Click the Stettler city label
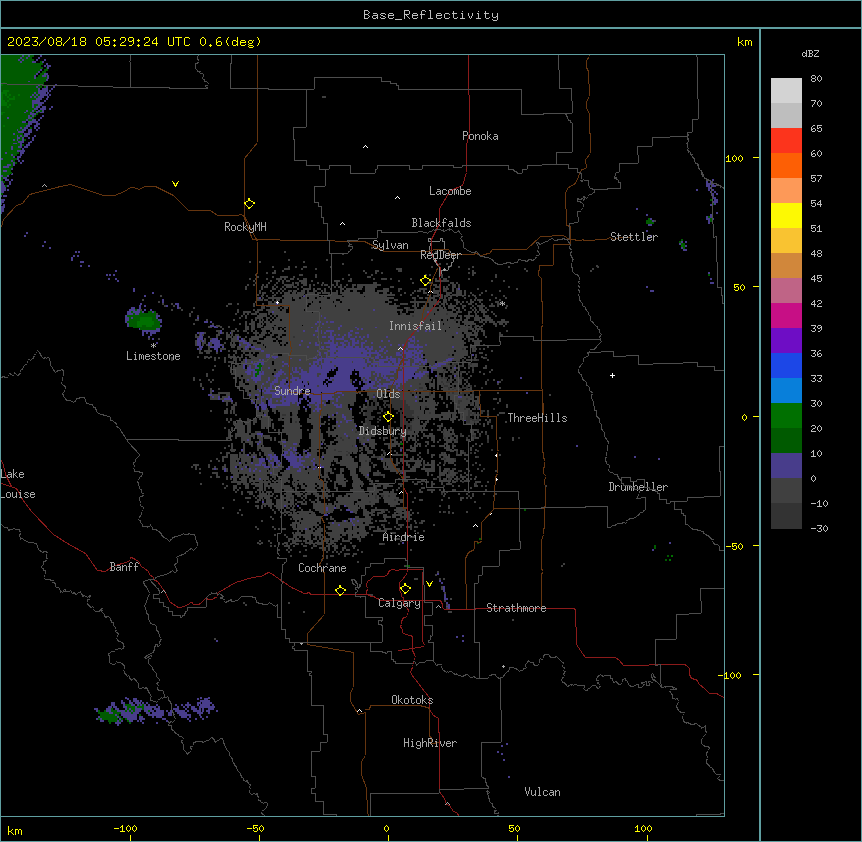Screen dimensions: 862x842 click(634, 237)
